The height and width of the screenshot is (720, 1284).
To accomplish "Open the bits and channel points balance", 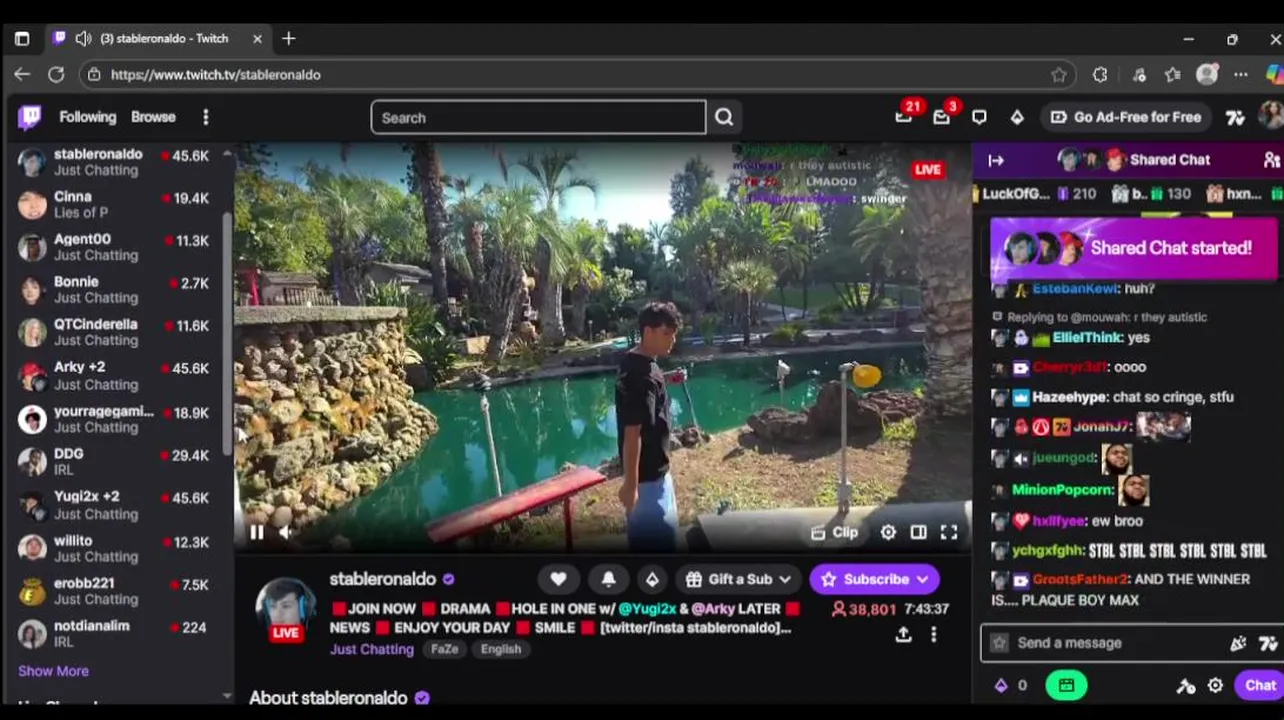I will click(1010, 685).
